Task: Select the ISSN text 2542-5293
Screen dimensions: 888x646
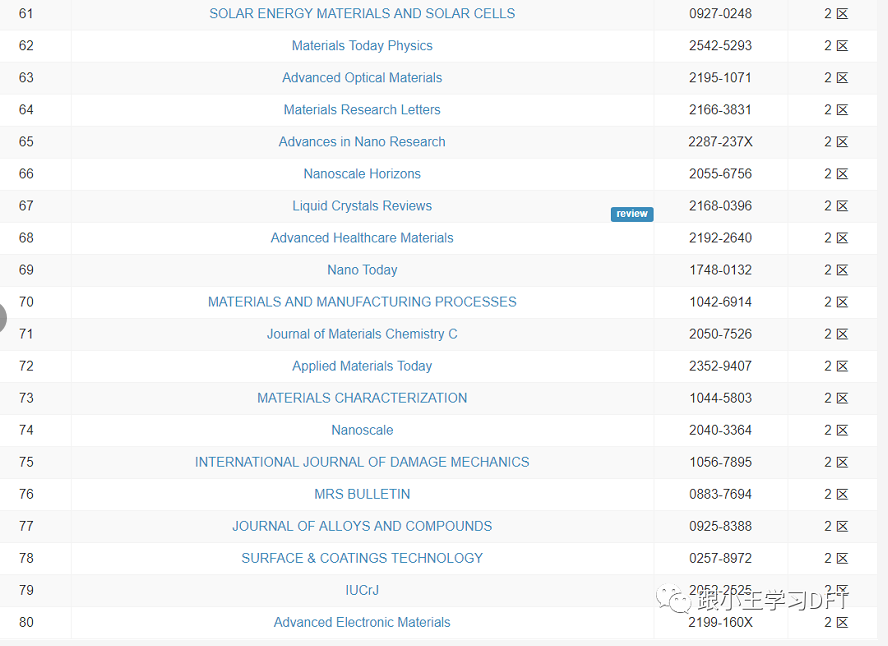Action: point(720,46)
